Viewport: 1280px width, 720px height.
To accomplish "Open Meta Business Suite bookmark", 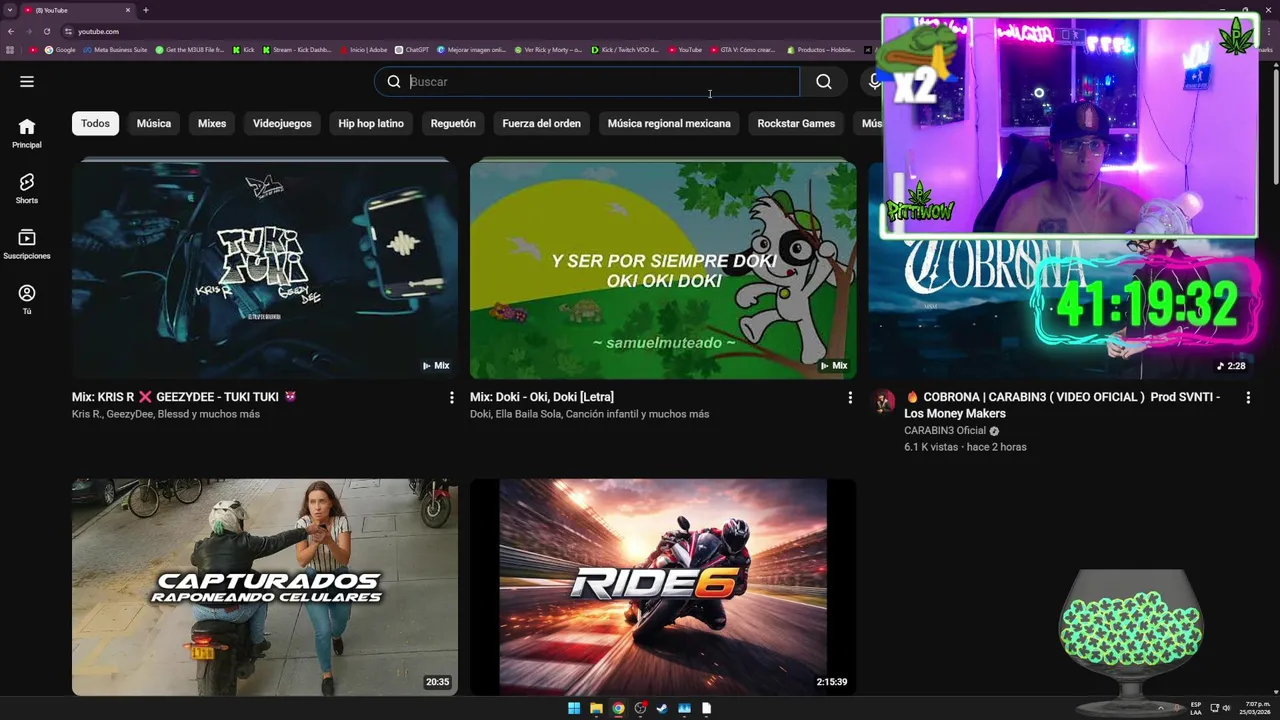I will [115, 50].
